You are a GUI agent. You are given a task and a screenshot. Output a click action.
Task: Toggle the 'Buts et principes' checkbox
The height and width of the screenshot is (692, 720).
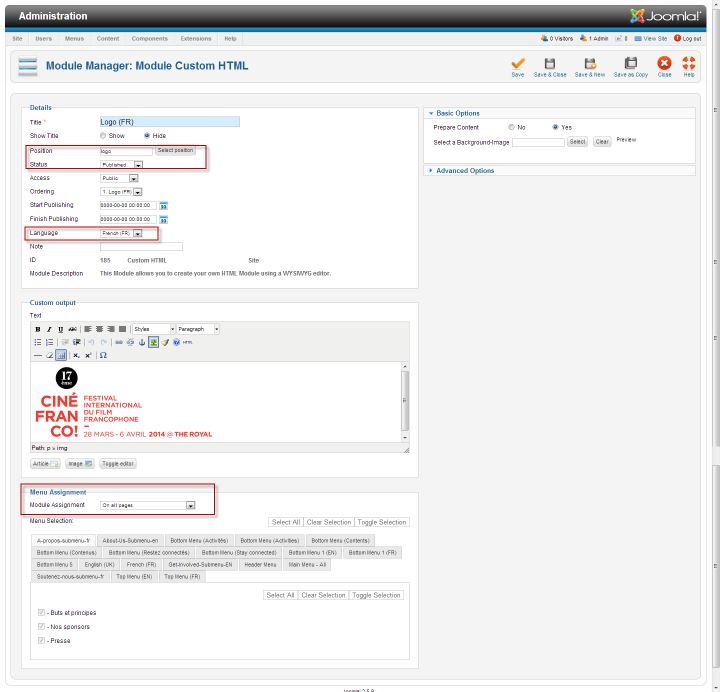tap(41, 613)
